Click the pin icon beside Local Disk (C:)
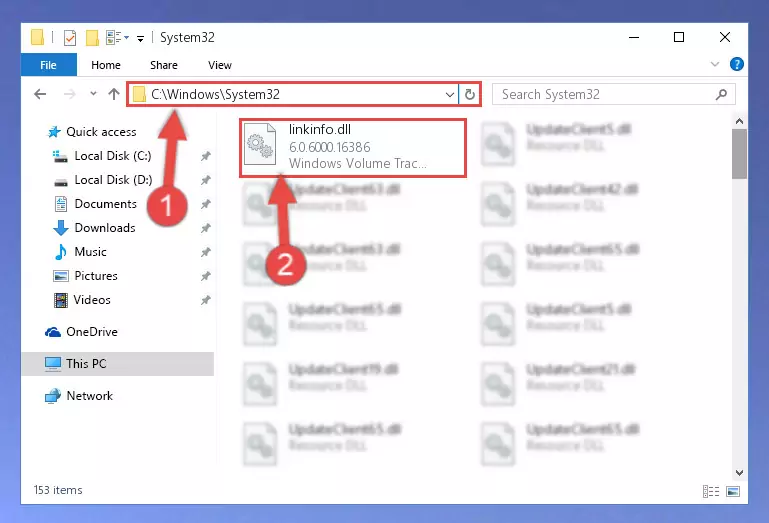Screen dimensions: 769x523 pos(205,157)
